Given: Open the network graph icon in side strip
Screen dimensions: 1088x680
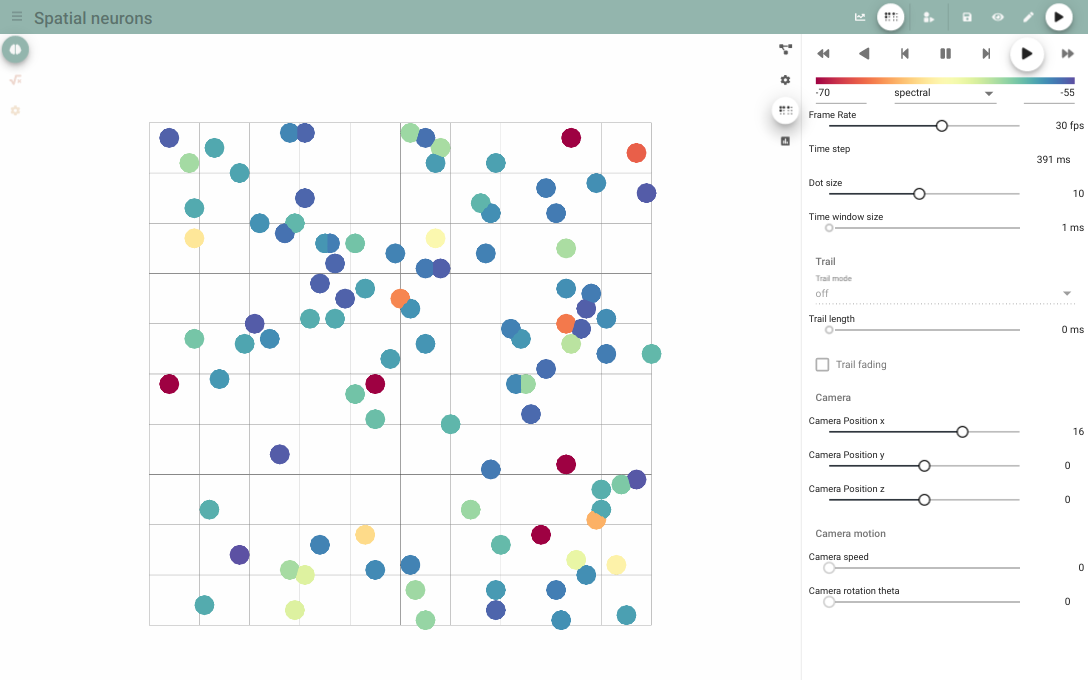Looking at the screenshot, I should tap(785, 49).
